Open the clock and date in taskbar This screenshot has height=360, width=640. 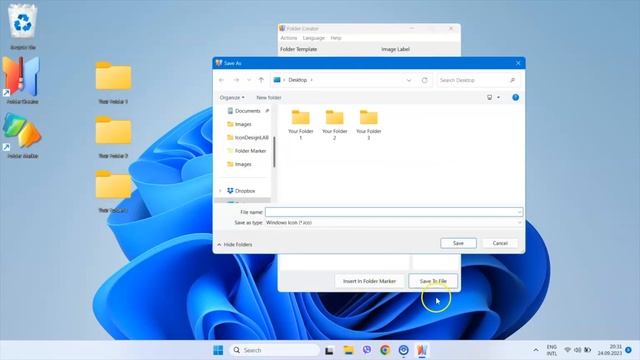click(610, 350)
